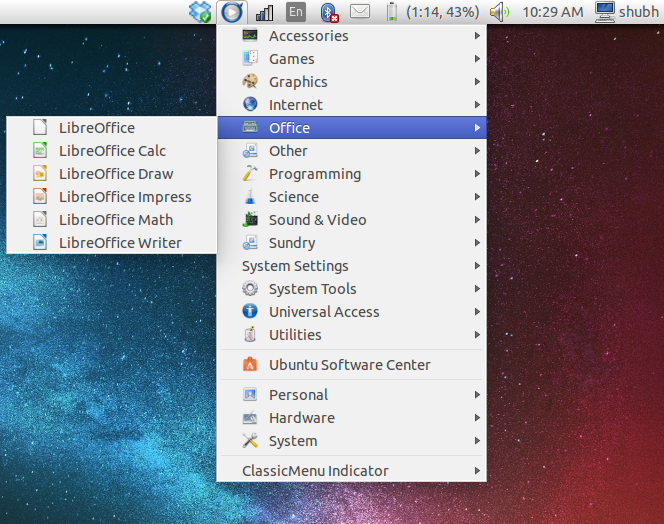The image size is (664, 524).
Task: Click the Other category icon
Action: (x=250, y=150)
